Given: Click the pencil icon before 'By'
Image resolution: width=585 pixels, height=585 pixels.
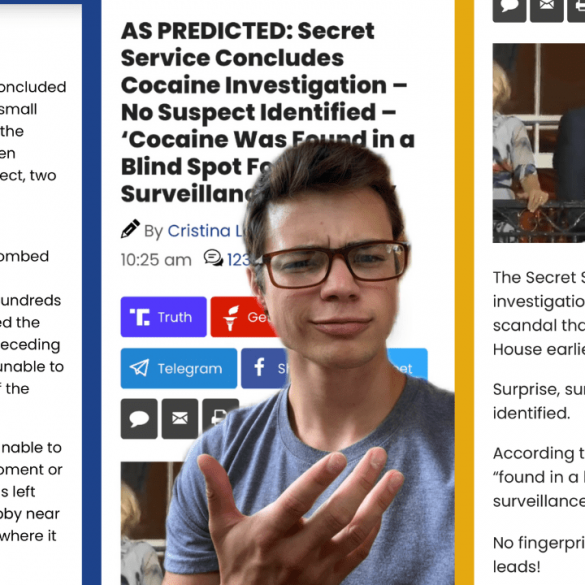Looking at the screenshot, I should (130, 229).
